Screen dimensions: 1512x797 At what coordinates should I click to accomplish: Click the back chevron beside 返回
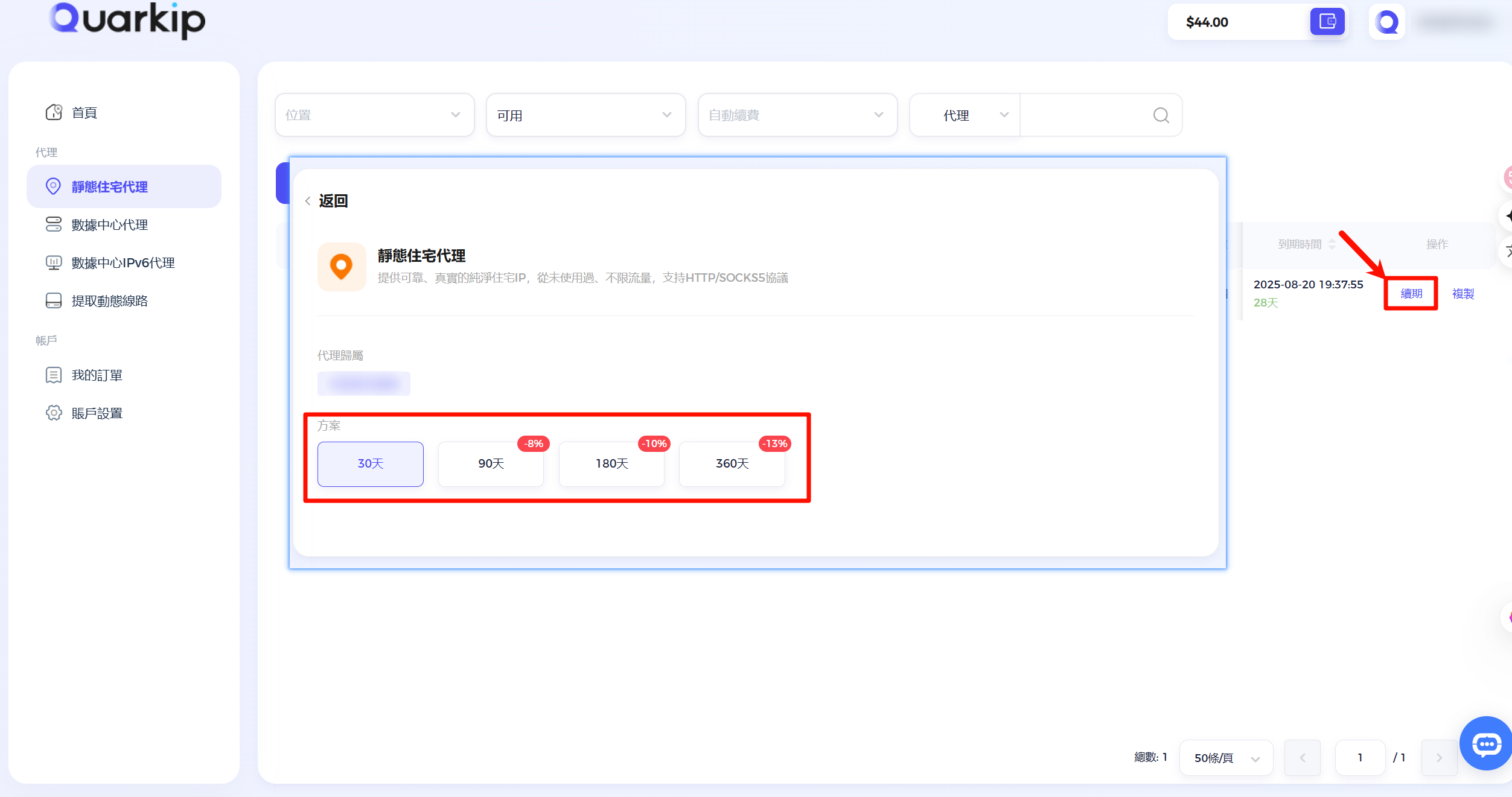click(308, 201)
